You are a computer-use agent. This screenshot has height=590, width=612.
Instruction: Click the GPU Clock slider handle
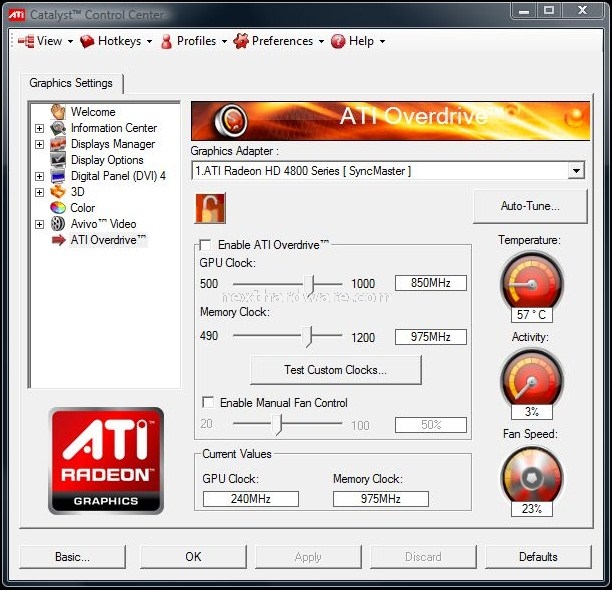click(309, 285)
